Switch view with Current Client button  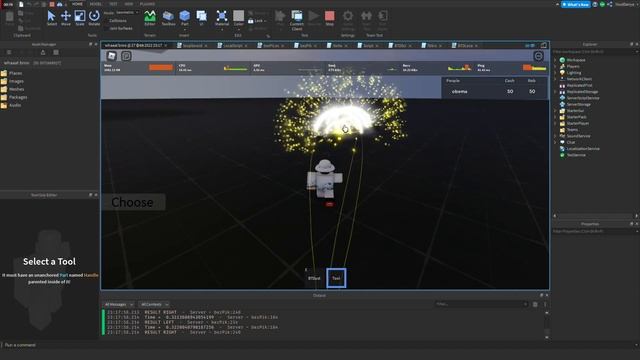297,20
